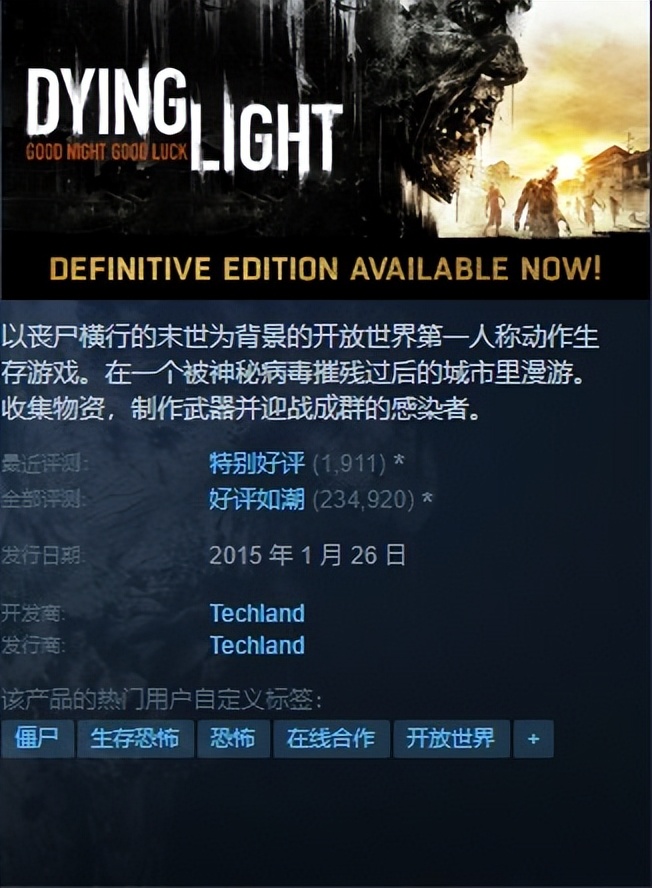Select the 开放世界 tag
652x888 pixels.
[451, 738]
